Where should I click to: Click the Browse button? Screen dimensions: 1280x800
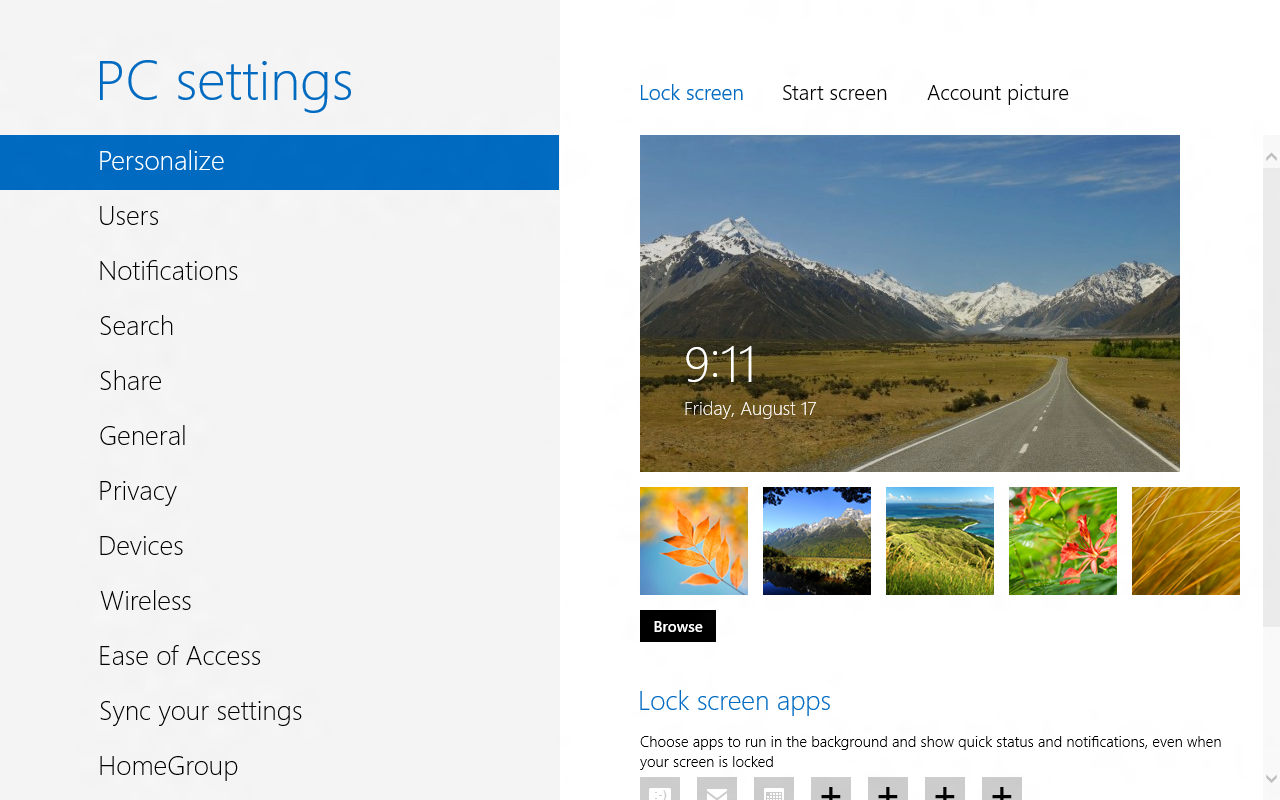click(x=677, y=626)
